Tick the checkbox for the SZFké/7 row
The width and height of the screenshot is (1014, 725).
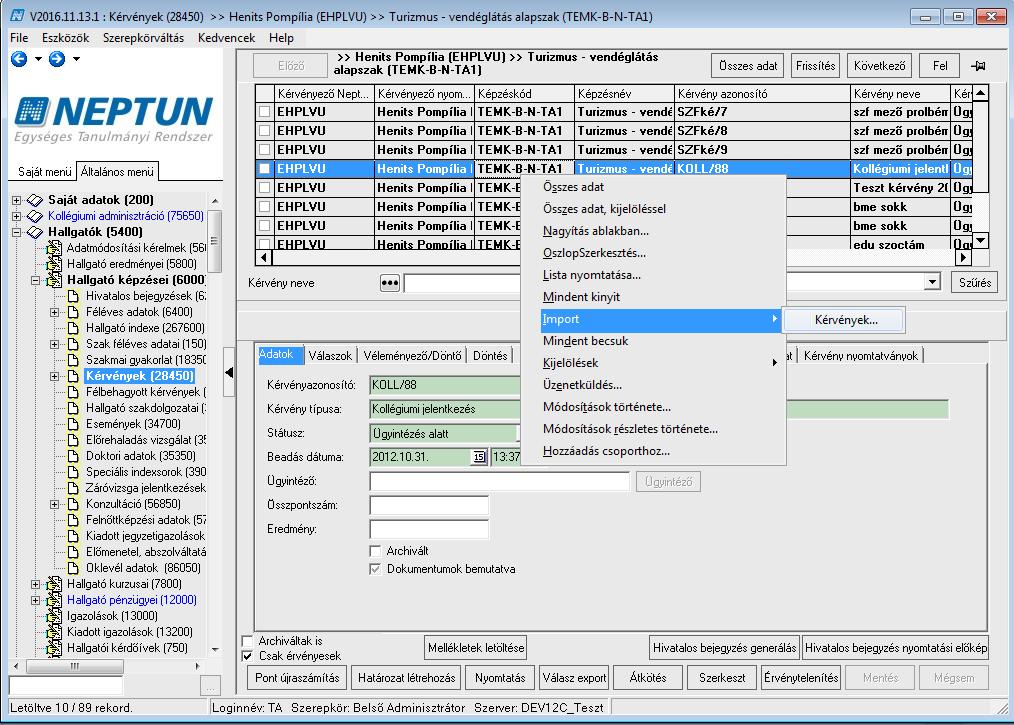(x=264, y=112)
